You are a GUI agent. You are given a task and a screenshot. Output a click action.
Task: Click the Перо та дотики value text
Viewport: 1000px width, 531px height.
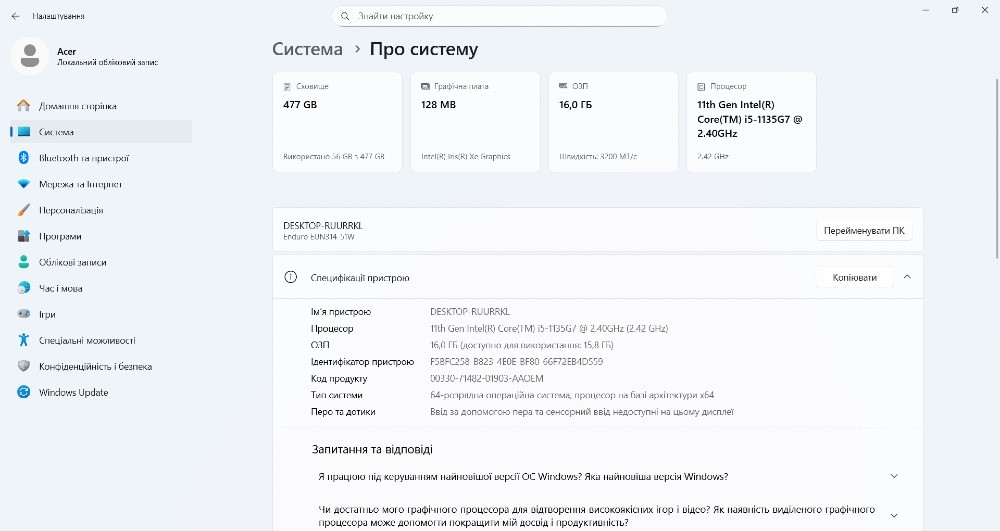coord(582,412)
